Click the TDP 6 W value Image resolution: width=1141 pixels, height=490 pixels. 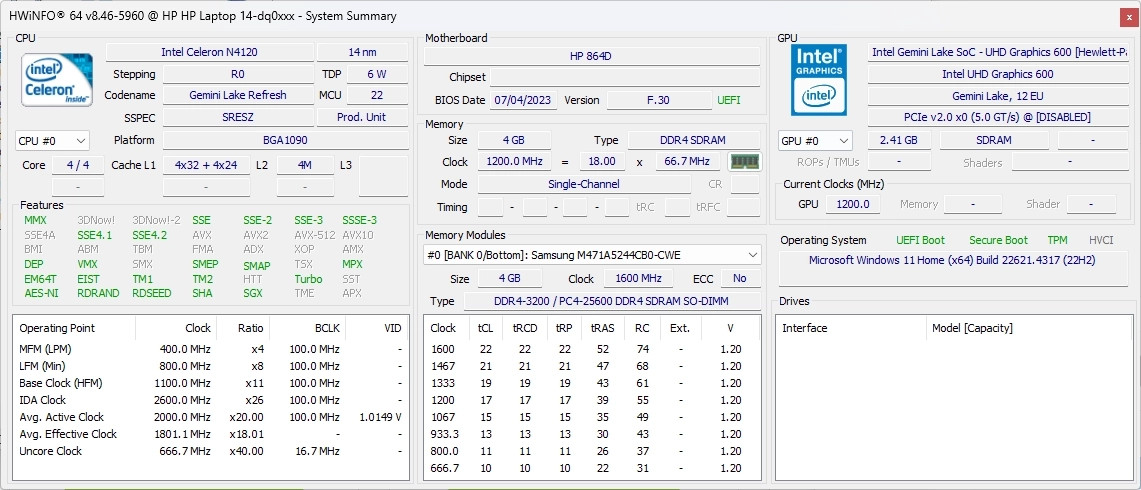(377, 74)
